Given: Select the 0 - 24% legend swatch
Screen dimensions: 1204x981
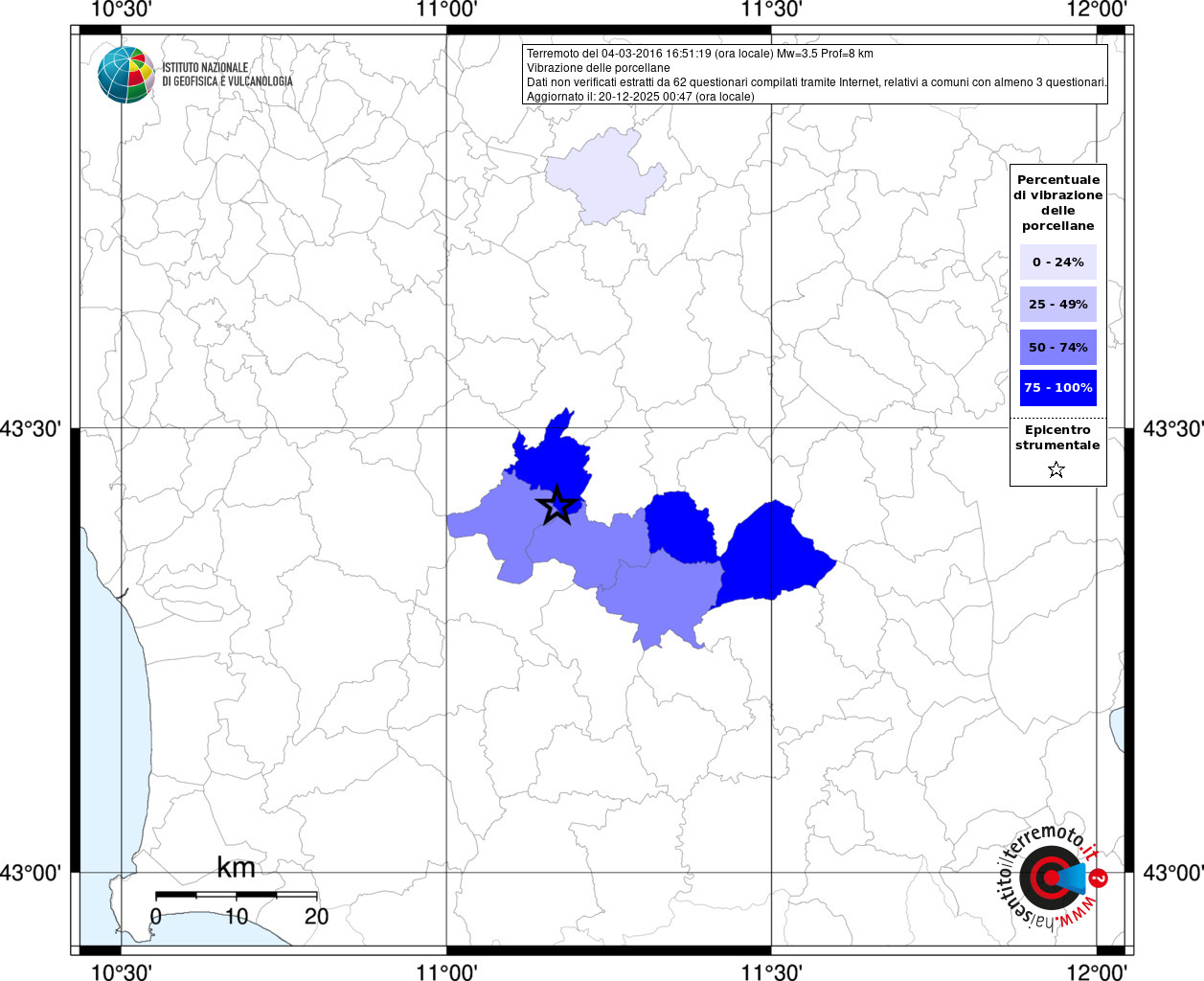Looking at the screenshot, I should click(x=1057, y=262).
